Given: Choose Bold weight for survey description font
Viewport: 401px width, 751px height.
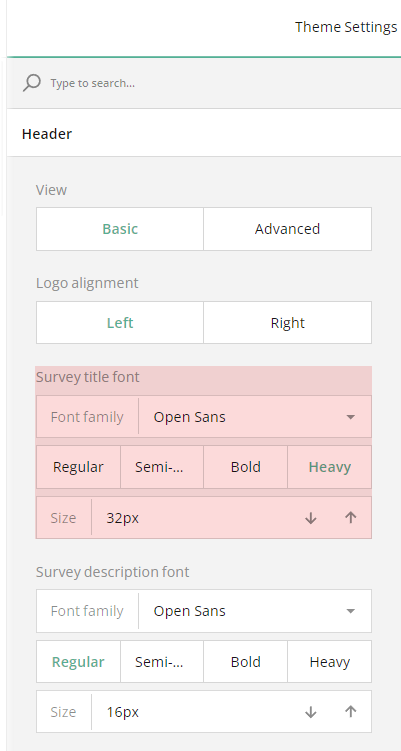Looking at the screenshot, I should (x=246, y=662).
